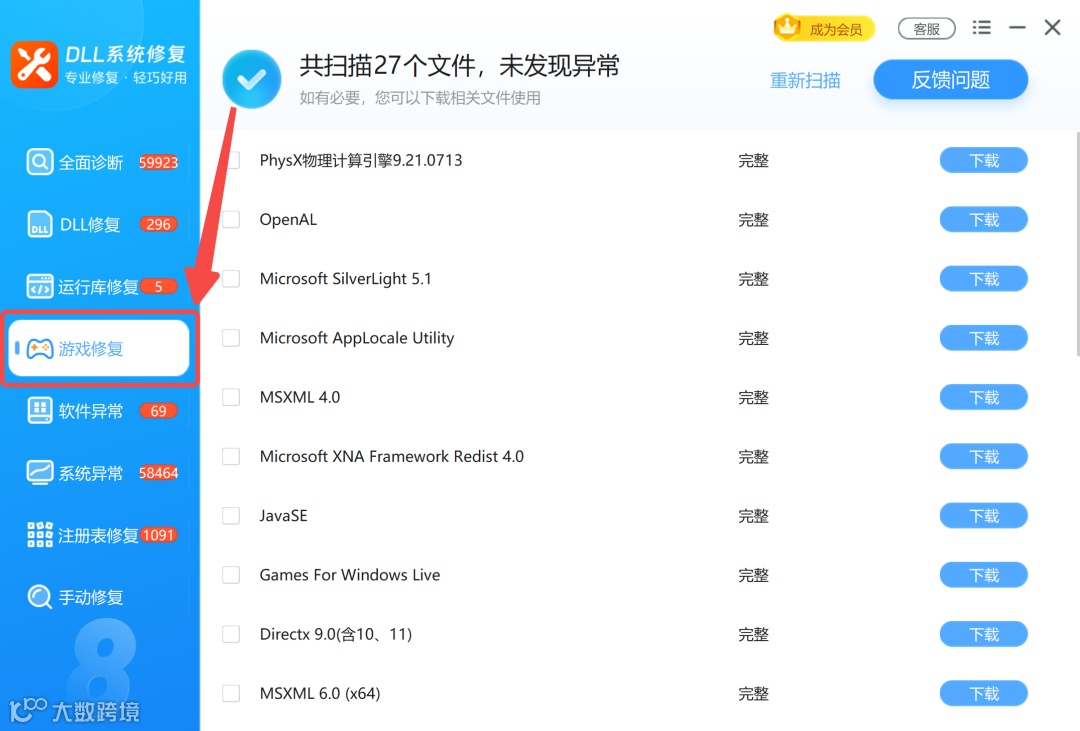The height and width of the screenshot is (731, 1080).
Task: Open the 软件异常 sidebar section
Action: click(100, 411)
